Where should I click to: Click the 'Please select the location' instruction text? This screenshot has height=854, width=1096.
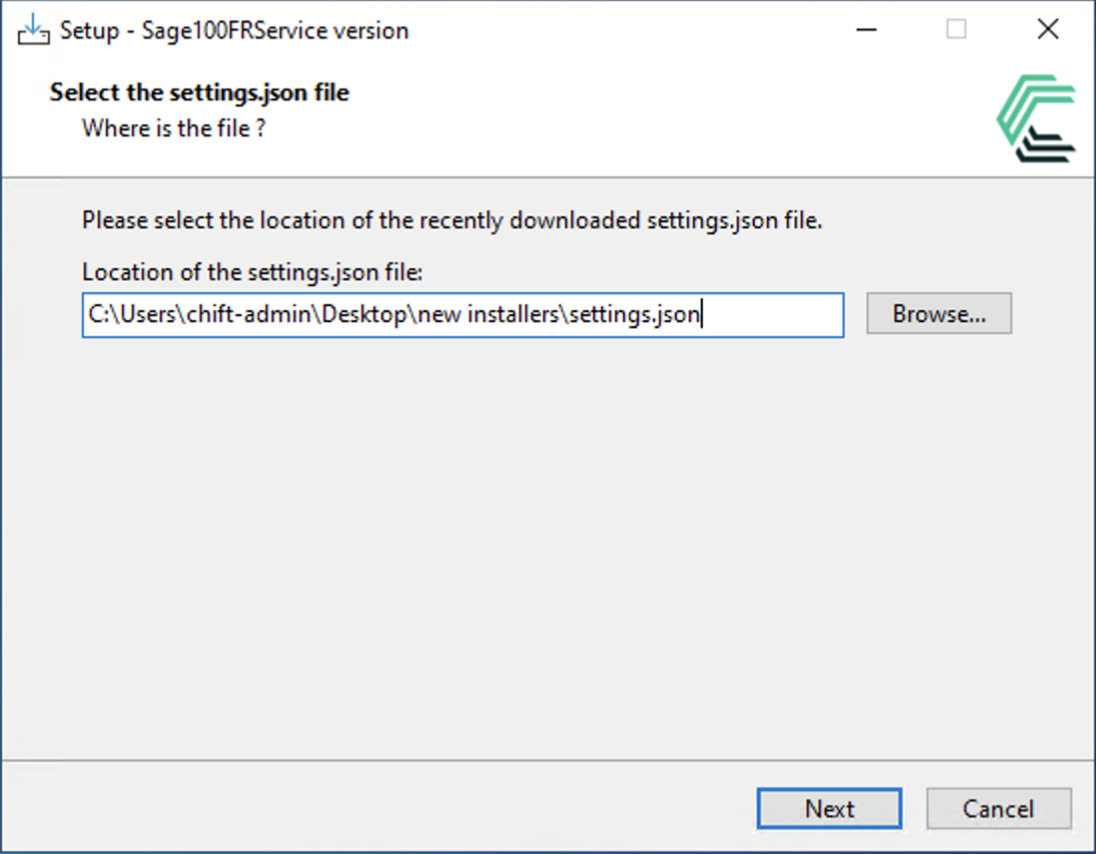click(451, 221)
